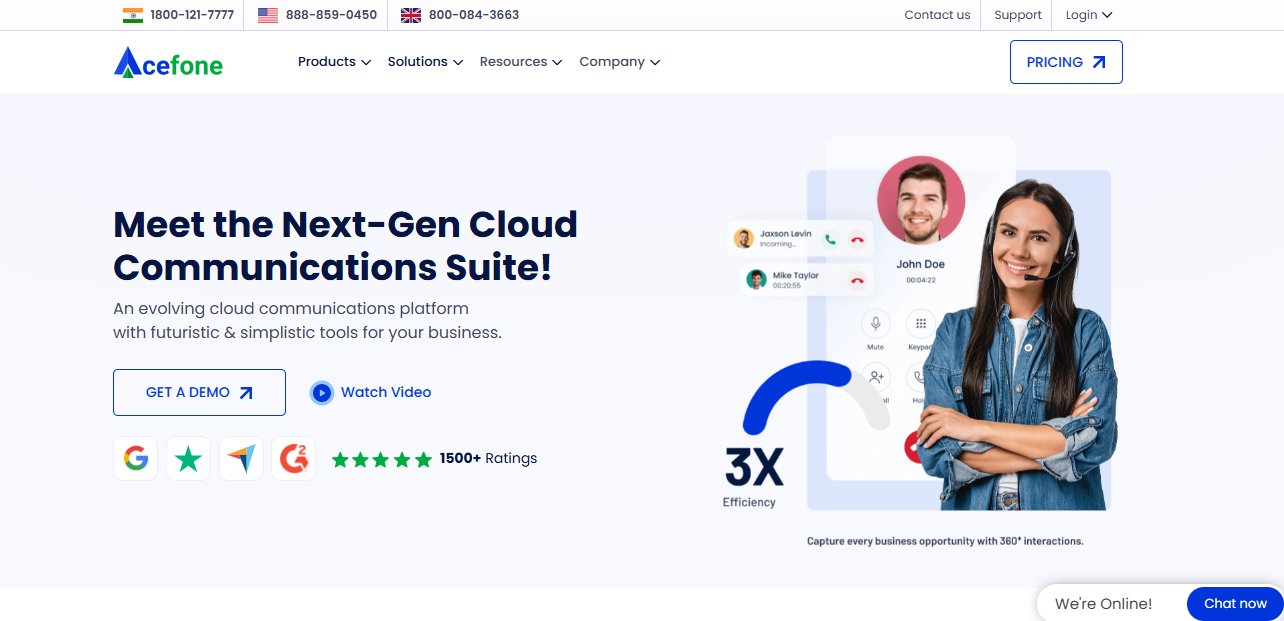Click the PRICING button
The image size is (1284, 621).
point(1066,62)
